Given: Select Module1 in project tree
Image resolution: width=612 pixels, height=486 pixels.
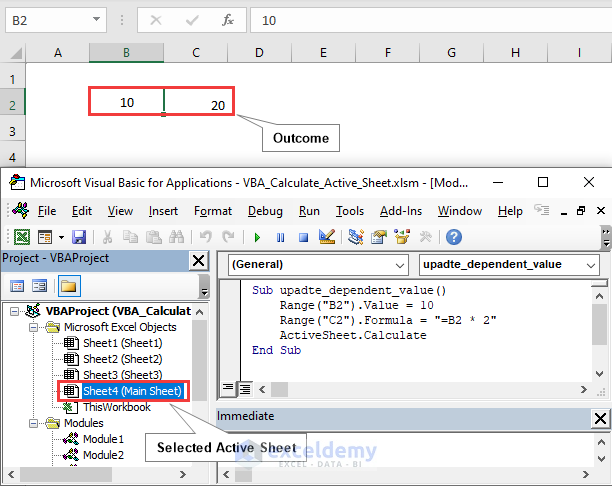Looking at the screenshot, I should pos(103,439).
